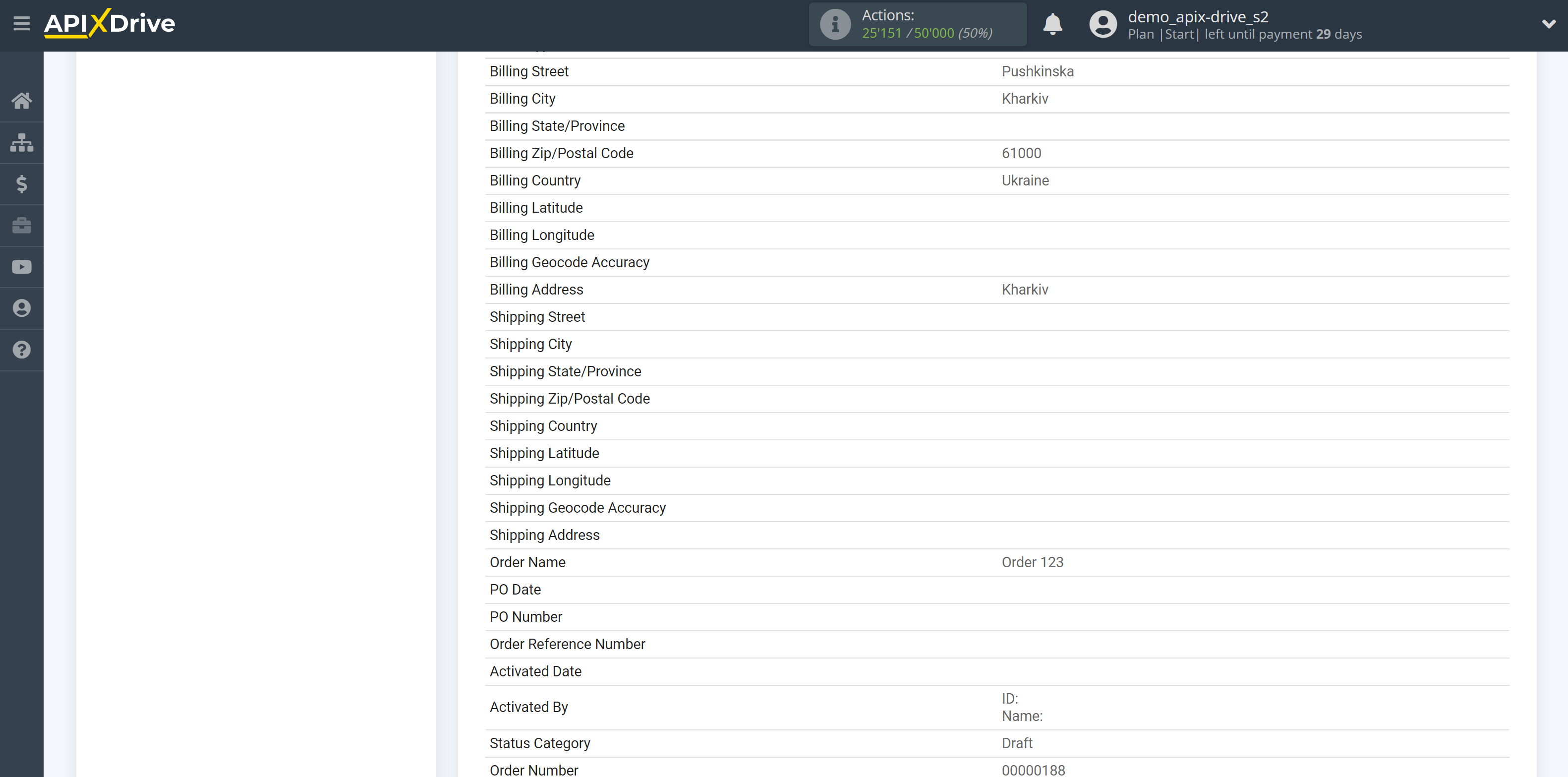The image size is (1568, 777).
Task: Select the Shipping Longitude label
Action: coord(550,480)
